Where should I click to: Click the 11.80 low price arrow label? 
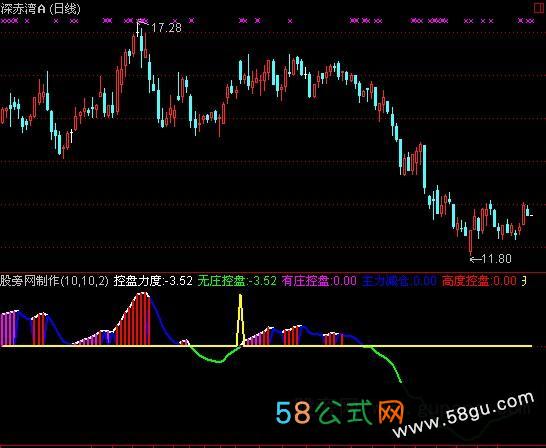[490, 259]
